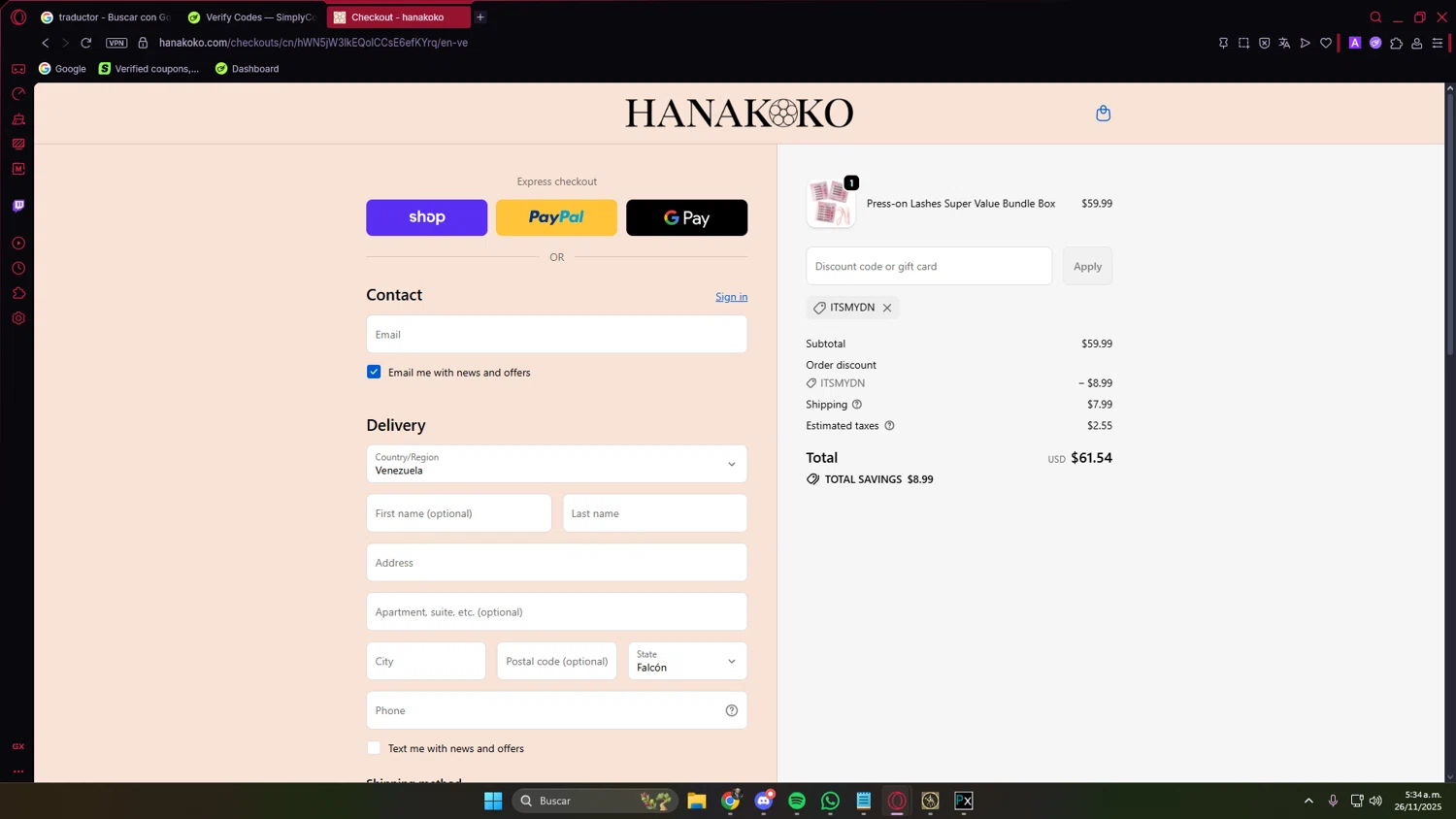This screenshot has width=1456, height=819.
Task: Open ad blocker shield icon
Action: click(1264, 43)
